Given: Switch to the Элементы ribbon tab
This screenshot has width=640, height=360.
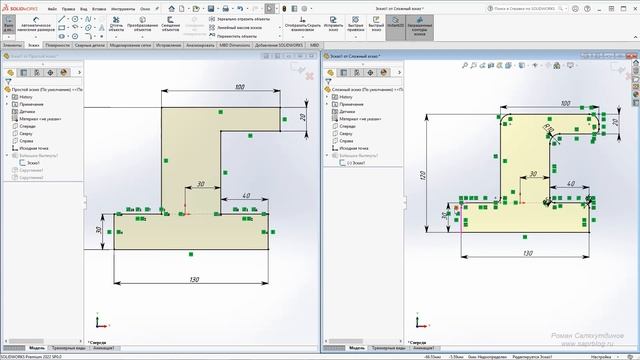Looking at the screenshot, I should point(12,45).
